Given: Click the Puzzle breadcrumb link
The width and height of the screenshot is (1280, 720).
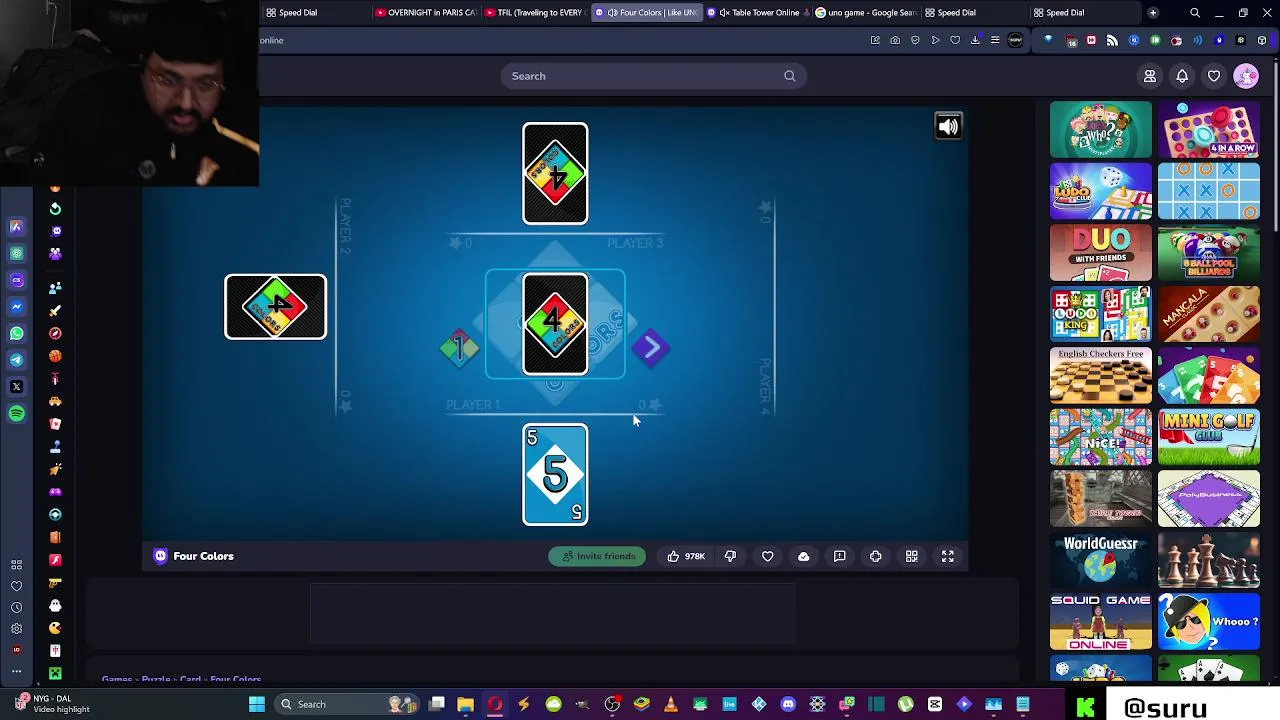Looking at the screenshot, I should [x=156, y=680].
